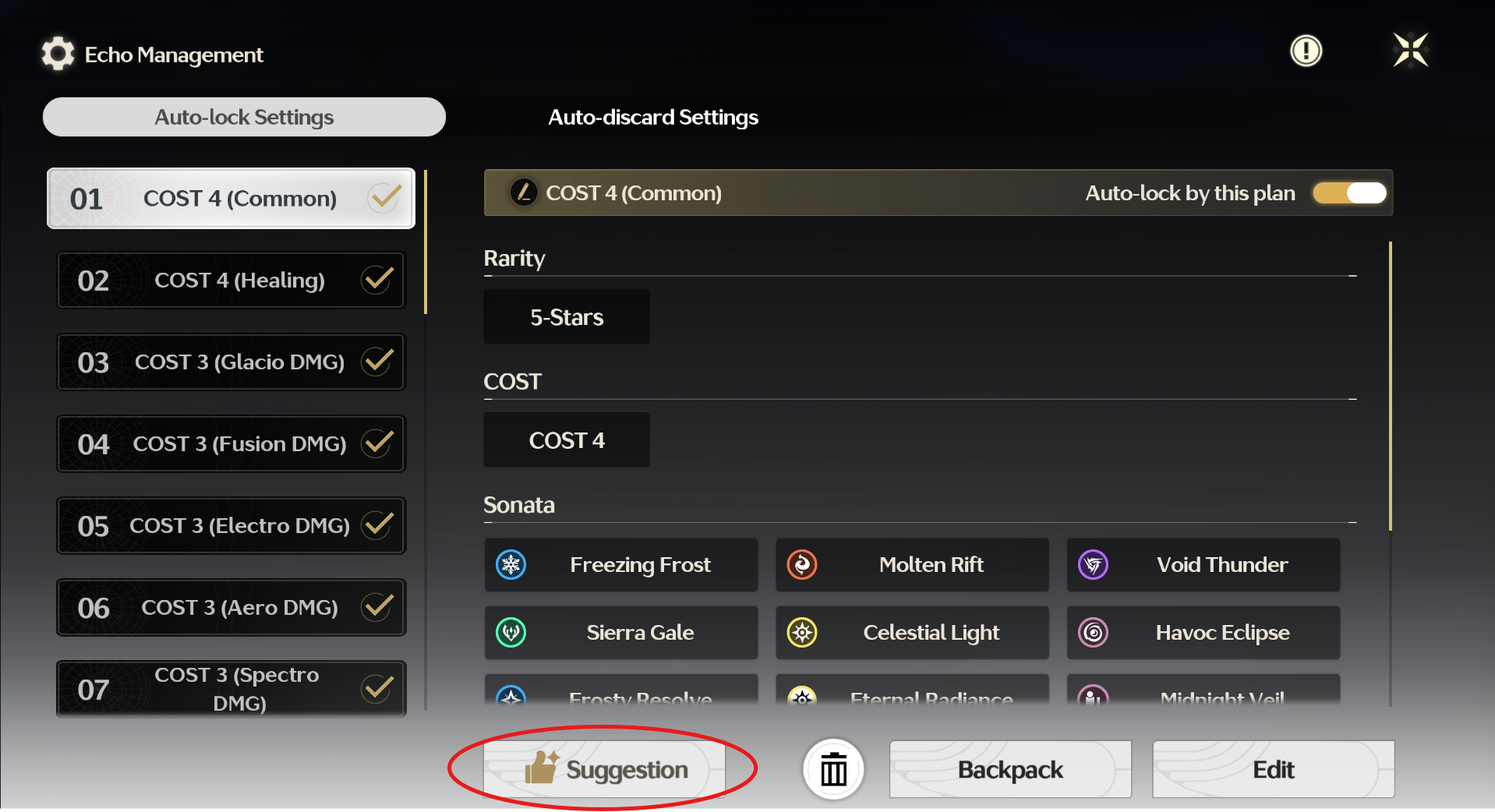The width and height of the screenshot is (1495, 812).
Task: Toggle checkmark on COST 3 (Aero DMG)
Action: coord(377,607)
